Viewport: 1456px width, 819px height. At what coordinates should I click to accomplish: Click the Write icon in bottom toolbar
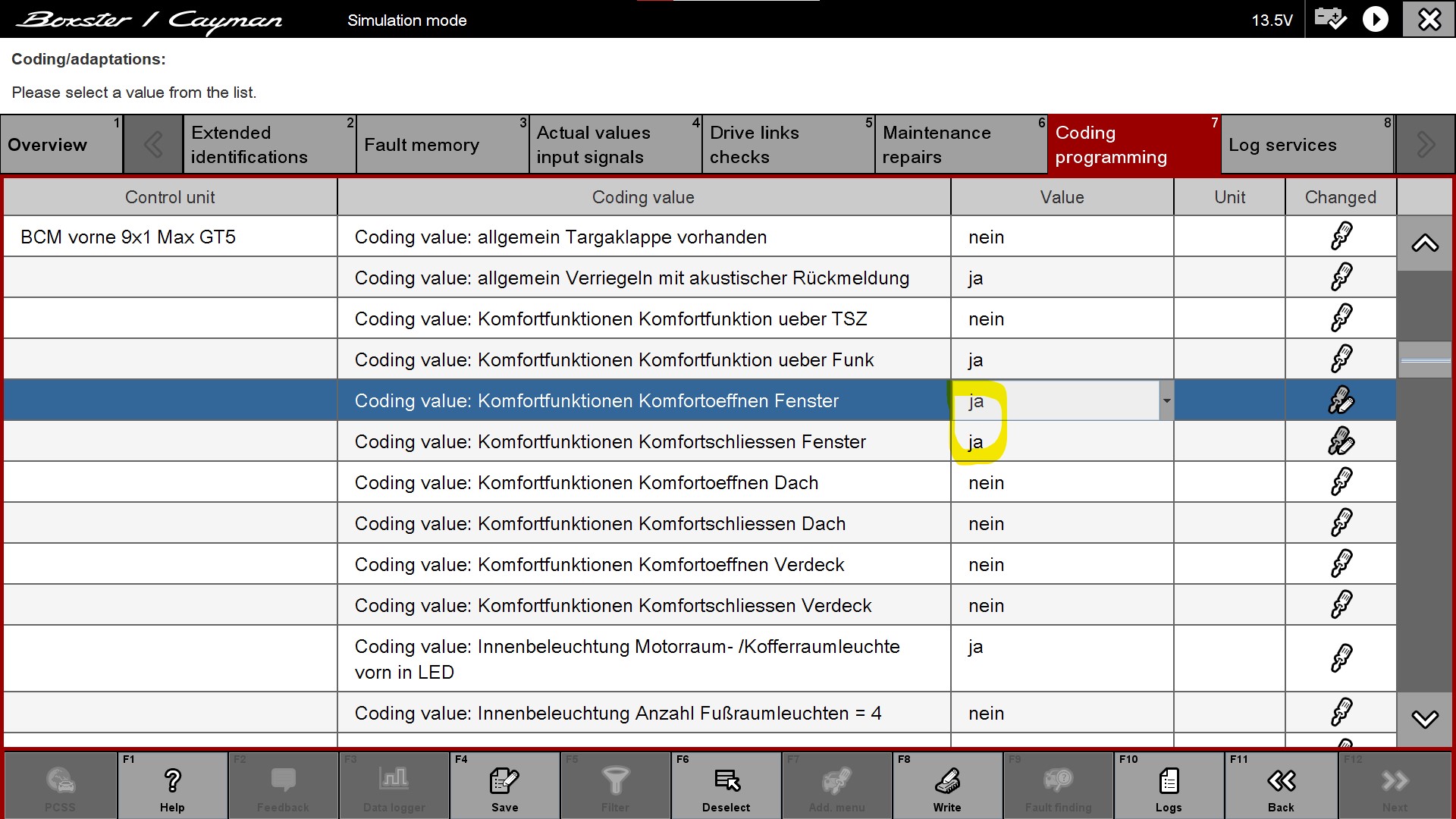(x=947, y=780)
